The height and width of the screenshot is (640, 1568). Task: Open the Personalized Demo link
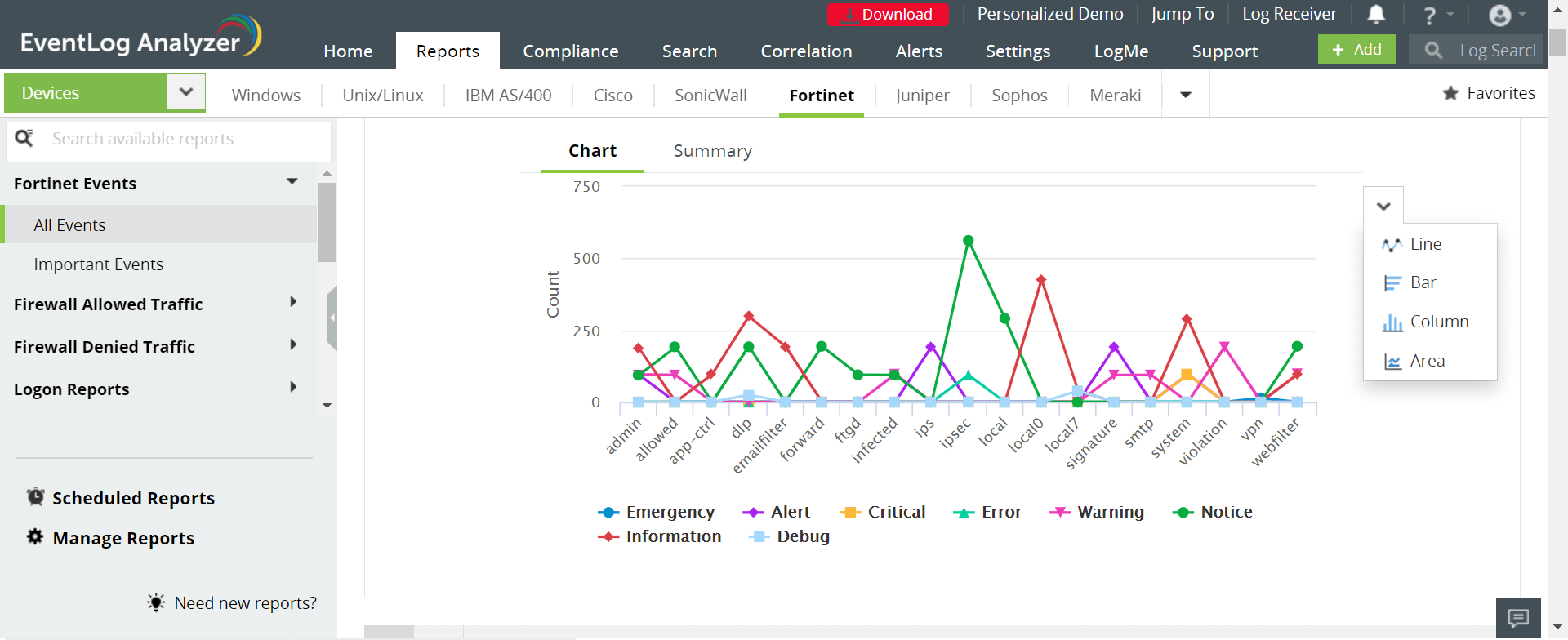tap(1050, 14)
